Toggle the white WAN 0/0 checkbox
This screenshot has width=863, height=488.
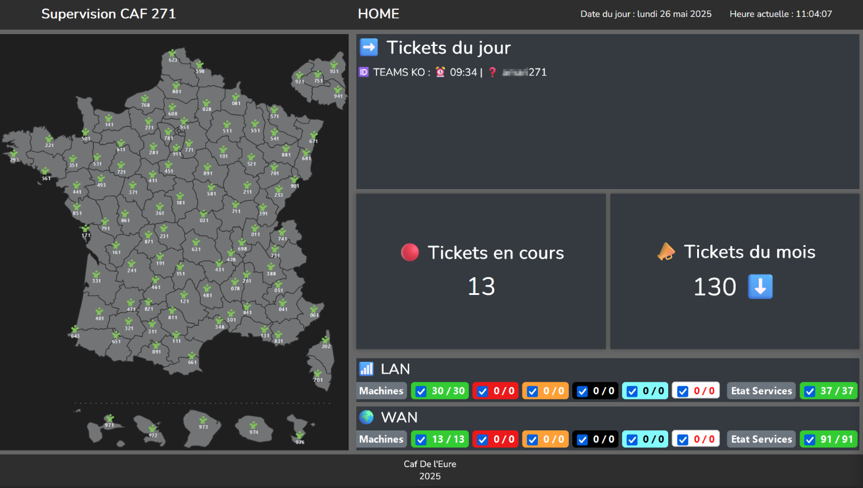pyautogui.click(x=682, y=440)
